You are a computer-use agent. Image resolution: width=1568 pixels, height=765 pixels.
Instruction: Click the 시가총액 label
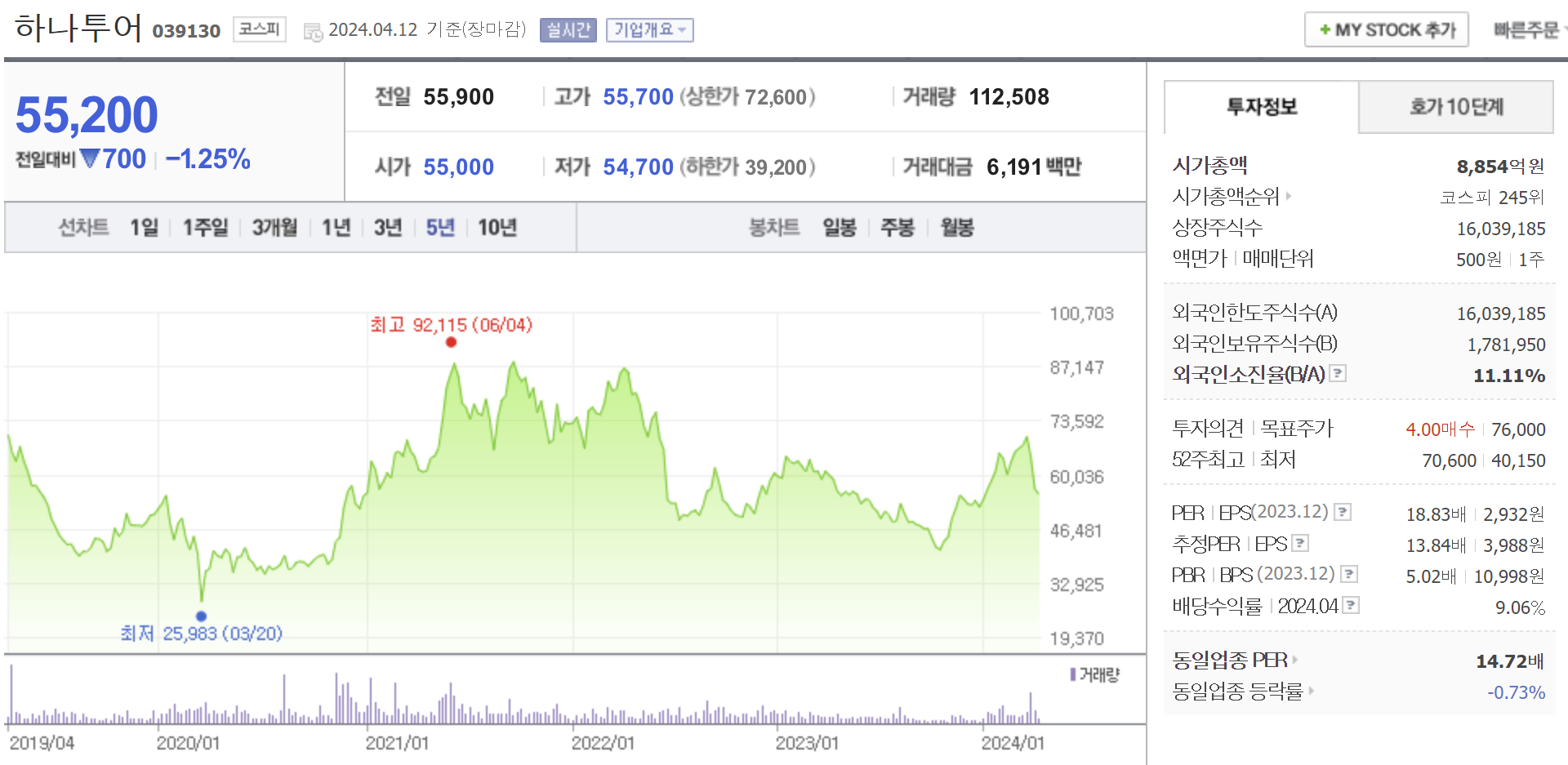tap(1209, 166)
